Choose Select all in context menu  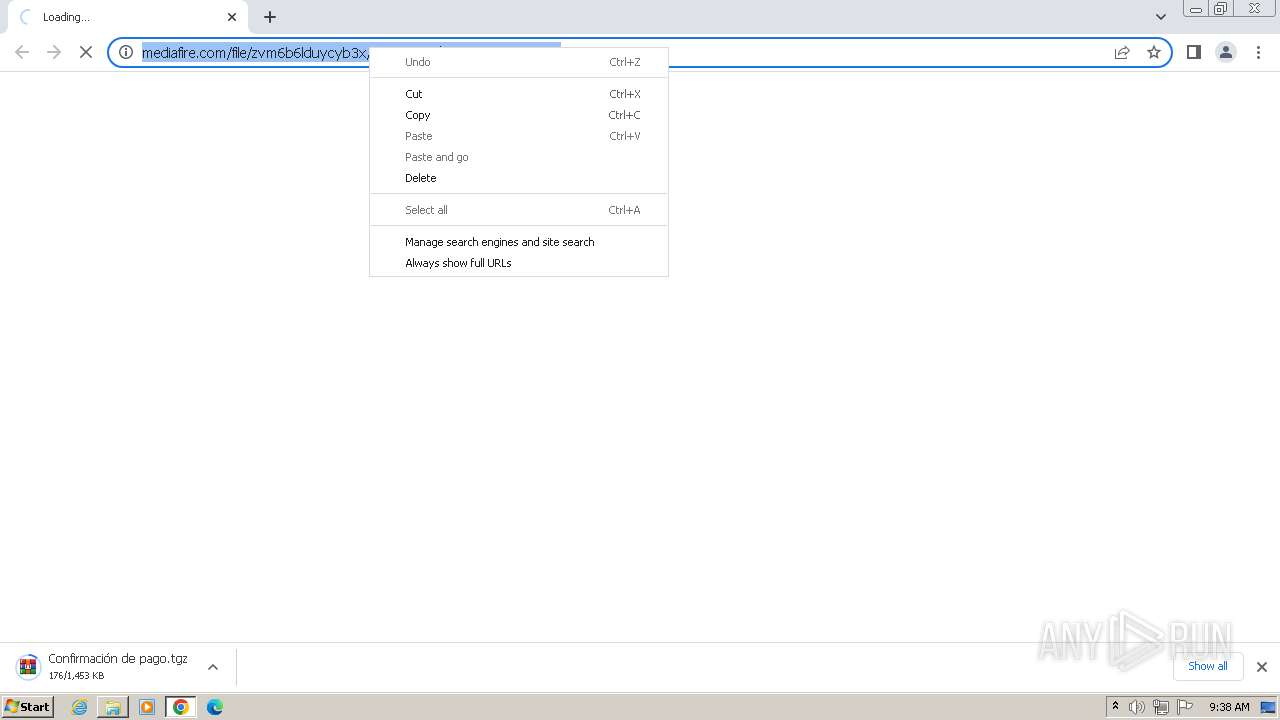point(519,210)
